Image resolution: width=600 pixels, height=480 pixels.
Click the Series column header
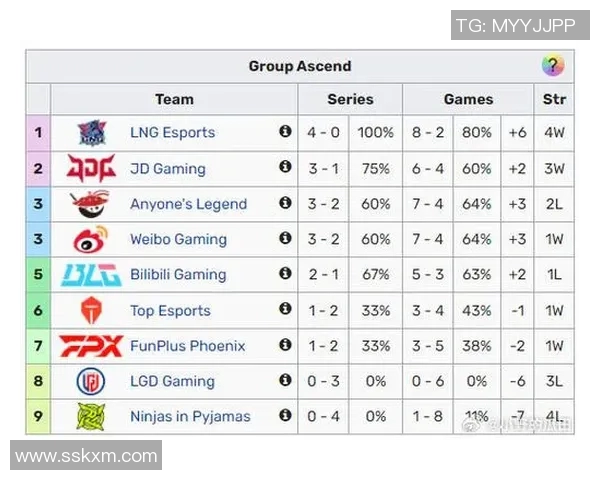point(350,99)
